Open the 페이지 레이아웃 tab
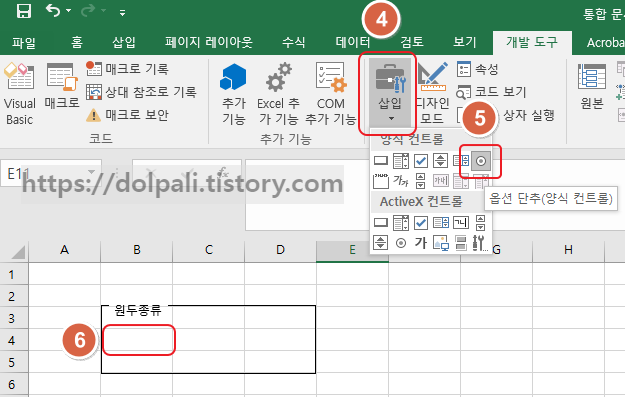This screenshot has width=625, height=397. point(209,42)
